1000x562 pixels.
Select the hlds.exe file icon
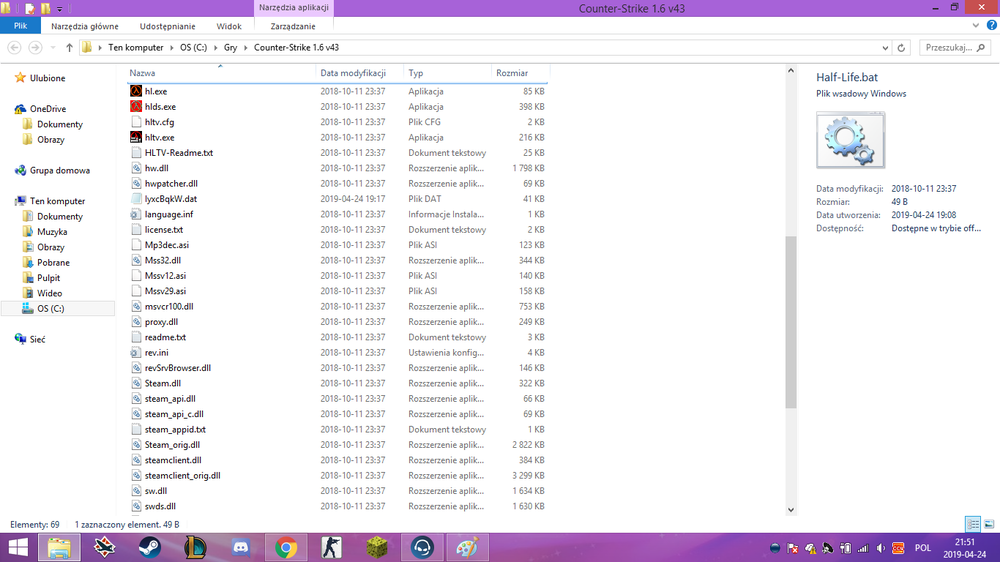click(x=136, y=107)
